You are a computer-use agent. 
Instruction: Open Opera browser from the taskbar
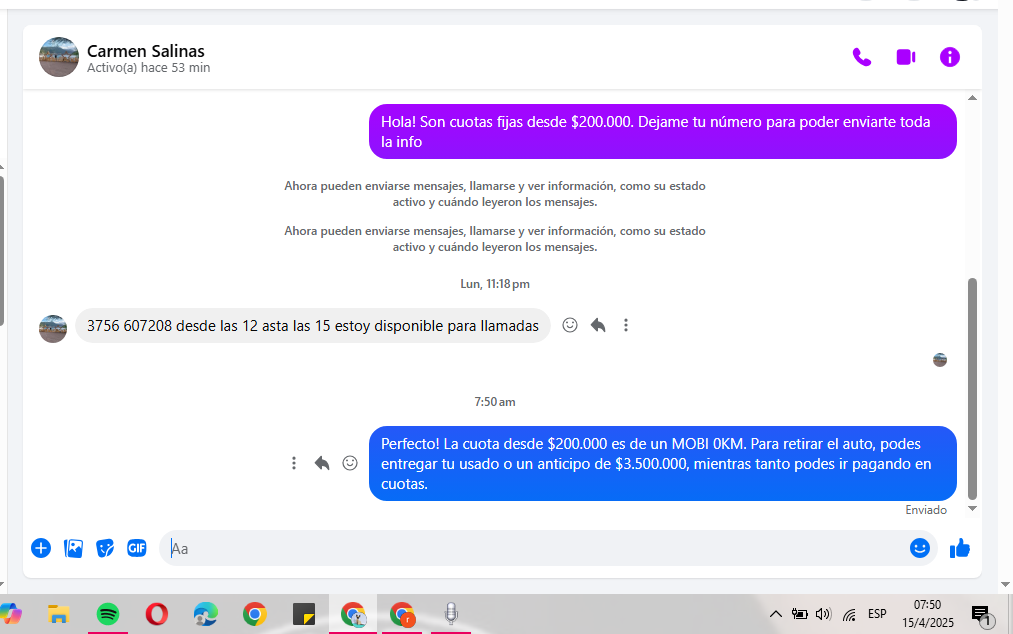156,614
